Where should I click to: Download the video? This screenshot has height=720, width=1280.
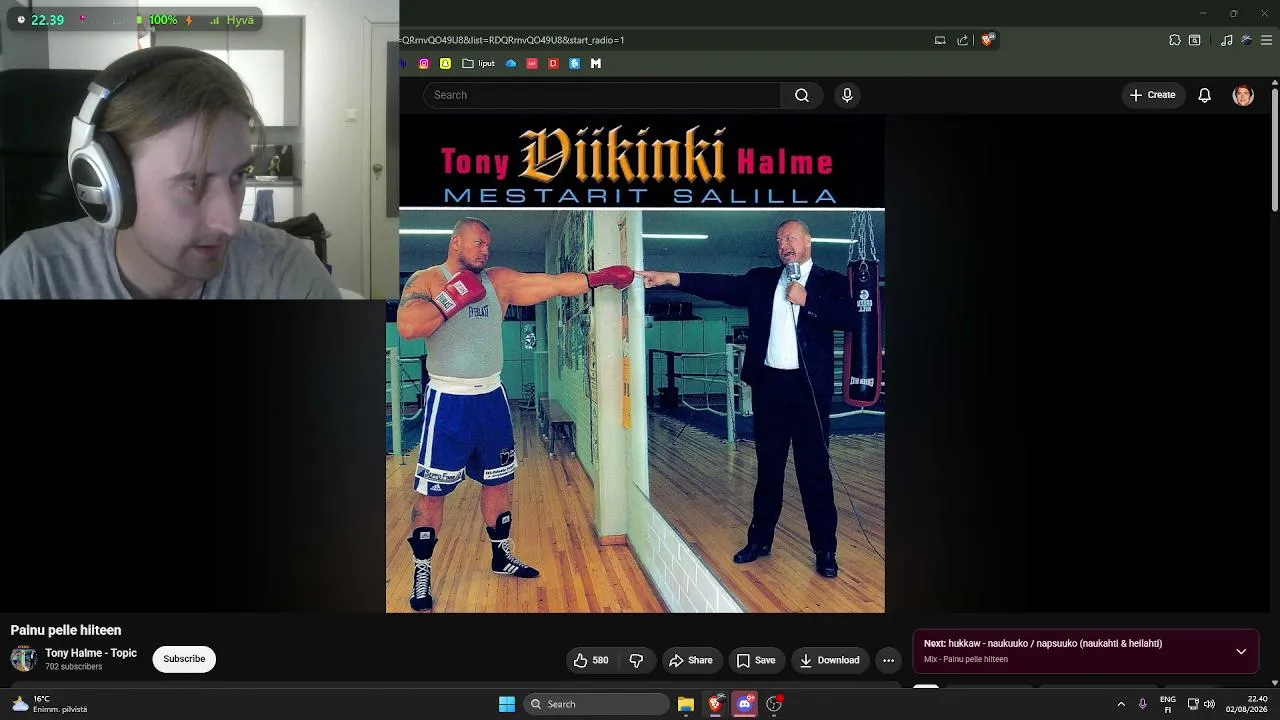[x=829, y=660]
